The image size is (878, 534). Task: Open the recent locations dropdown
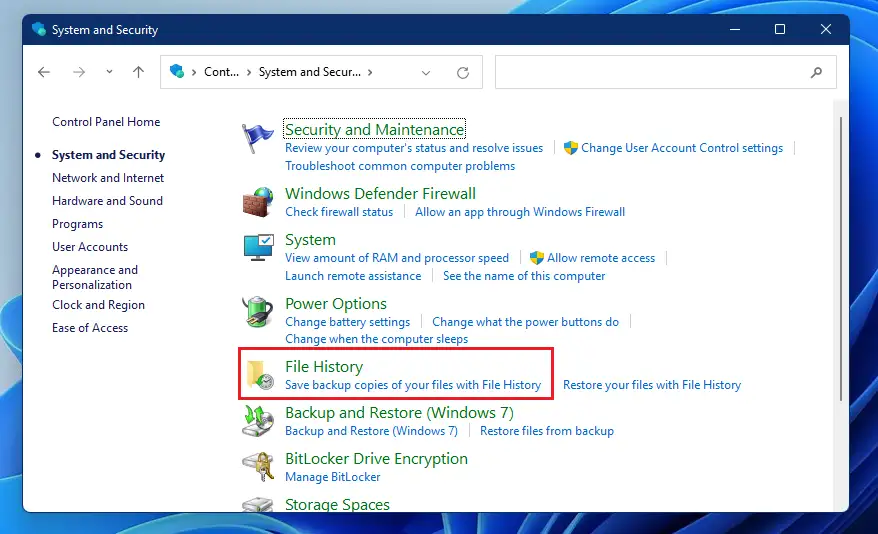click(x=109, y=72)
